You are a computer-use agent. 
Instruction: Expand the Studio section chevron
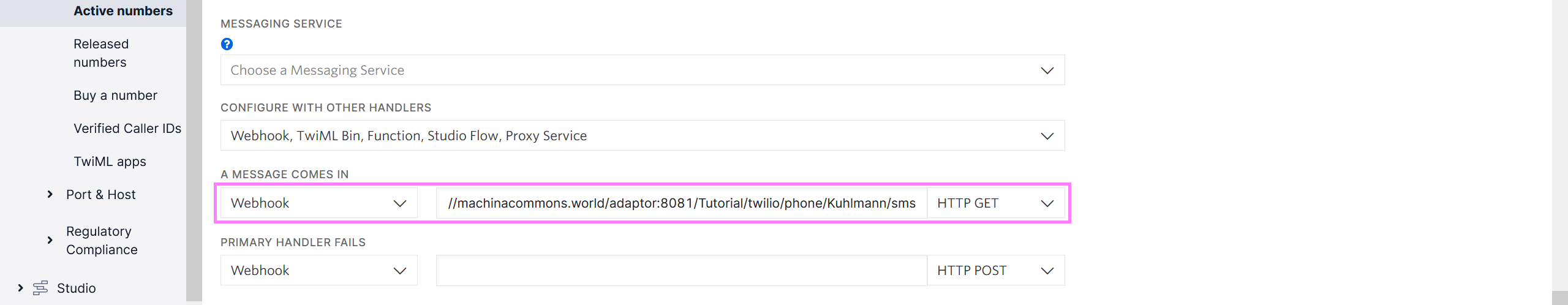pos(20,288)
